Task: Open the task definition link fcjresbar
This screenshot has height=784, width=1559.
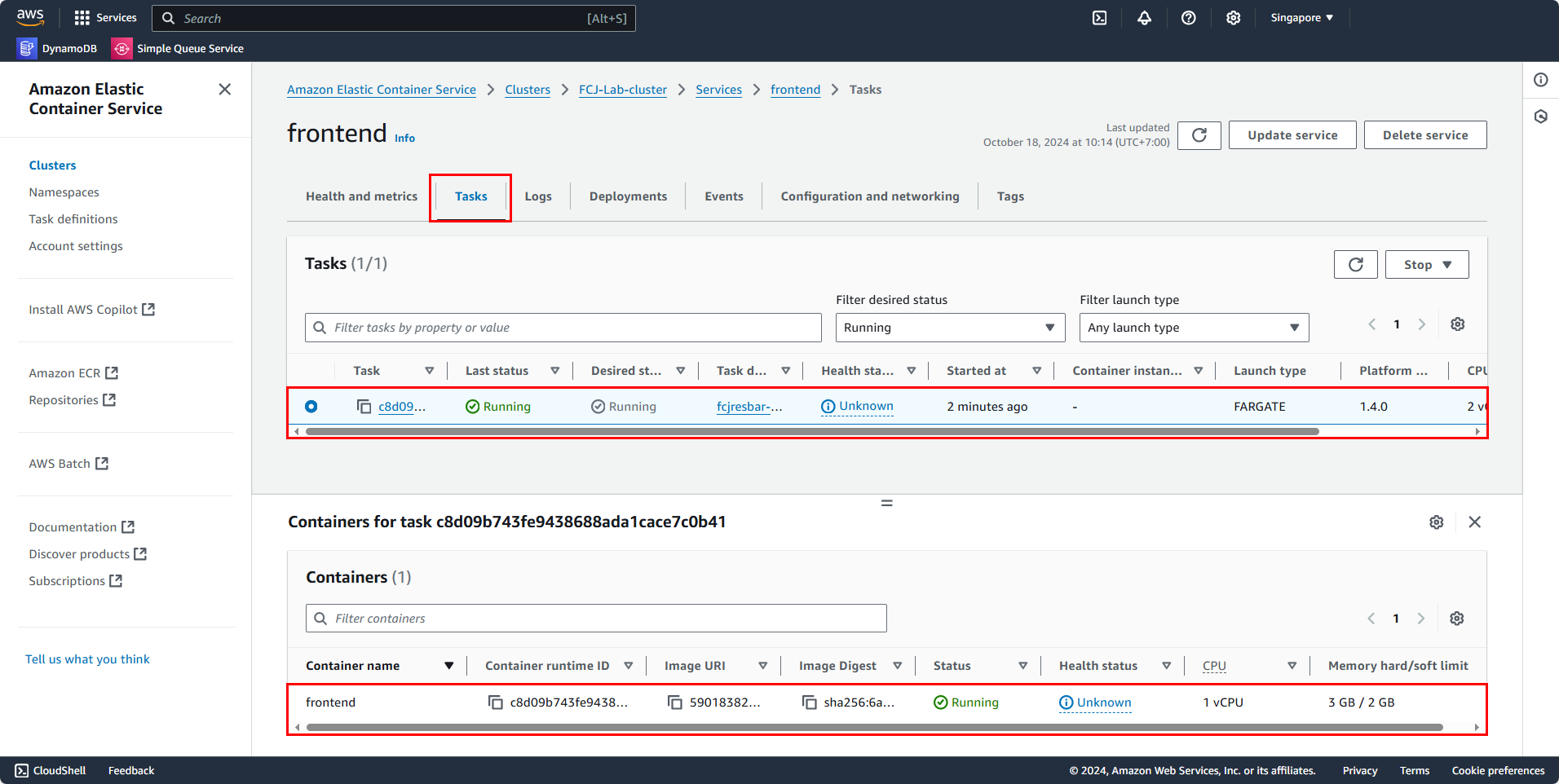Action: click(x=749, y=407)
